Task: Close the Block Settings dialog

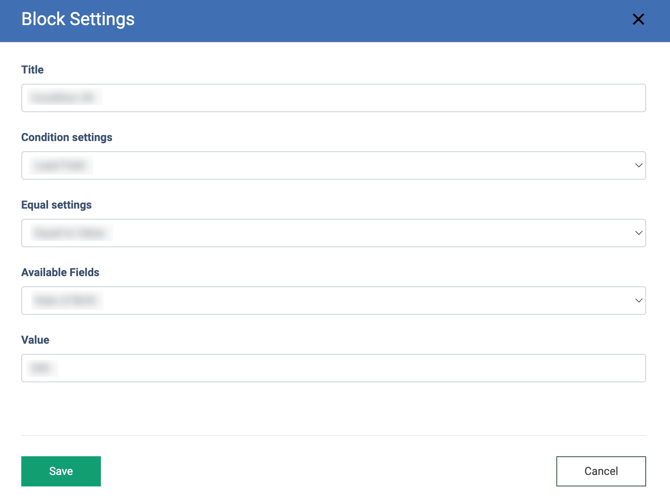Action: click(x=638, y=19)
